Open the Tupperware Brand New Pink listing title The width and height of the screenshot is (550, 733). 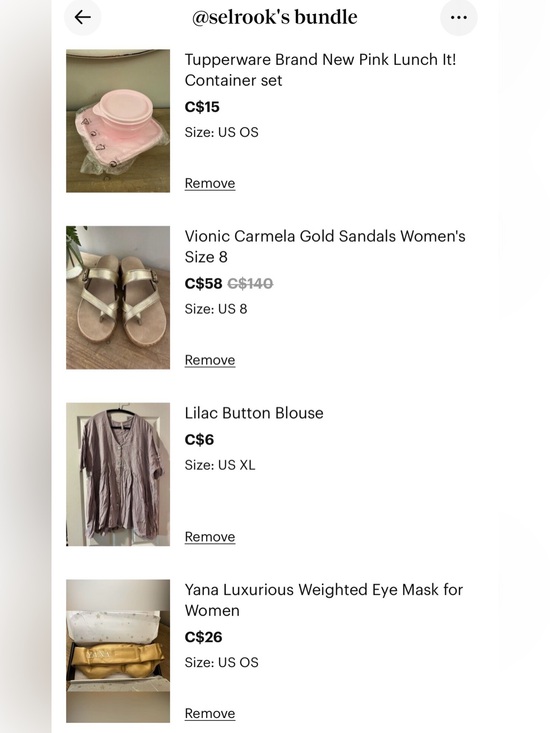click(321, 70)
